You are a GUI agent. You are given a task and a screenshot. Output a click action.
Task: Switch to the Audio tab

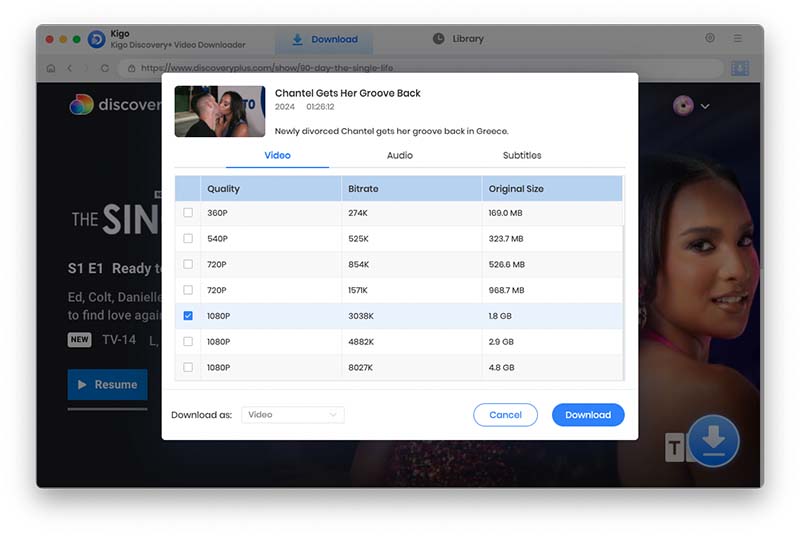399,156
